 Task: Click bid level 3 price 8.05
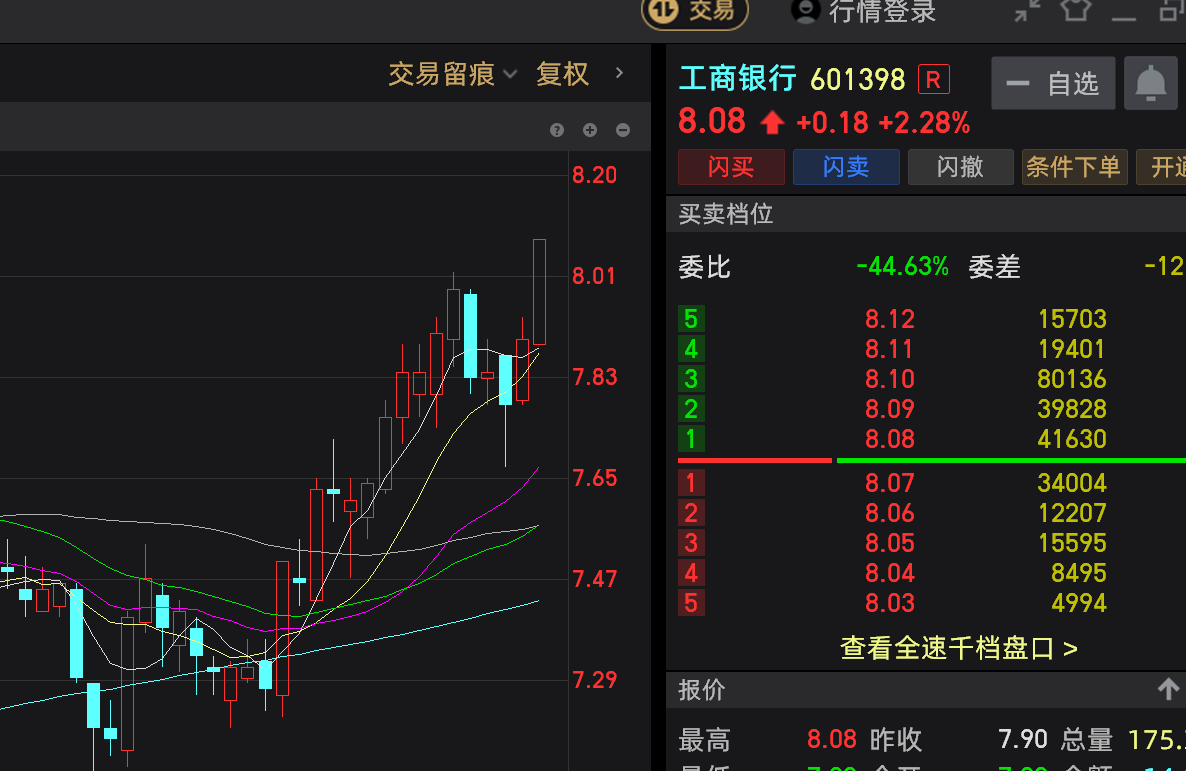(x=890, y=543)
